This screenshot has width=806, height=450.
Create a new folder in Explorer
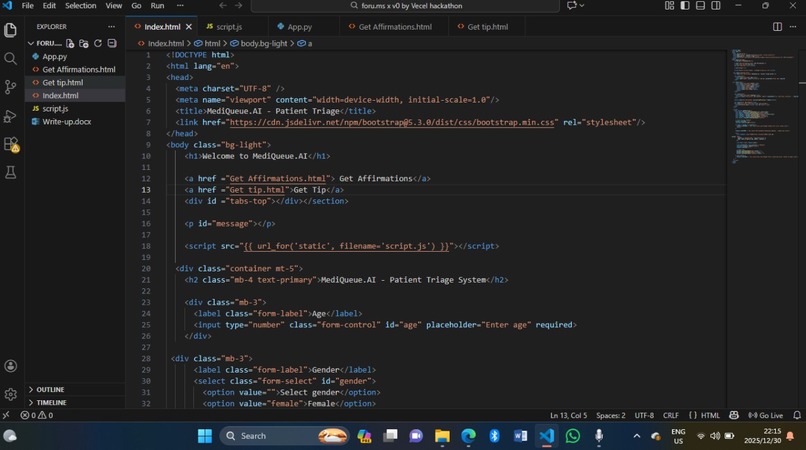coord(84,44)
